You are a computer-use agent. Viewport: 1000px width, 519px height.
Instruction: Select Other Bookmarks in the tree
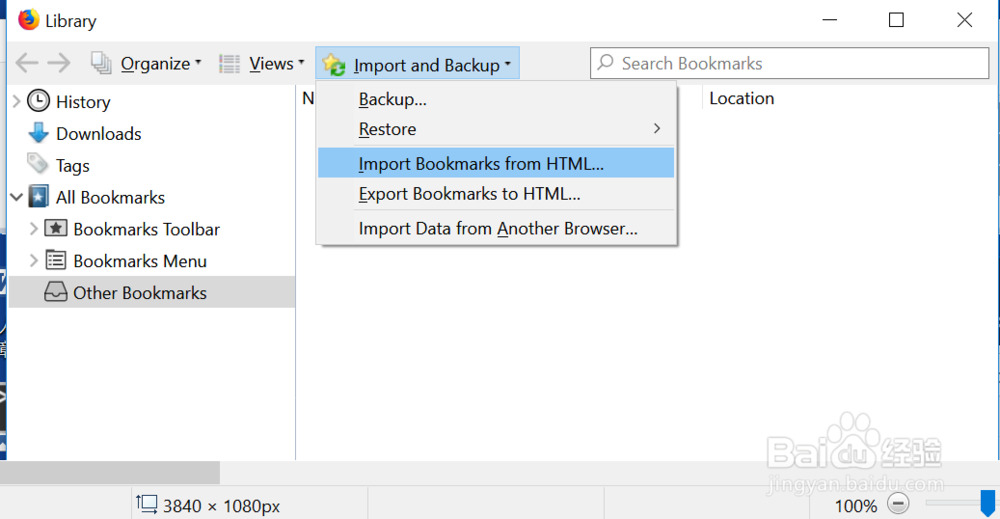click(x=139, y=293)
